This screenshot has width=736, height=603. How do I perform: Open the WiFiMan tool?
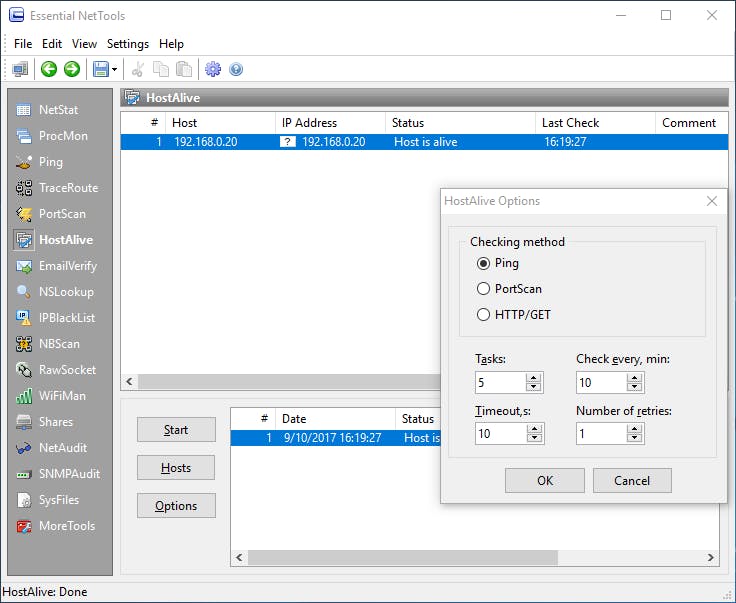point(51,396)
